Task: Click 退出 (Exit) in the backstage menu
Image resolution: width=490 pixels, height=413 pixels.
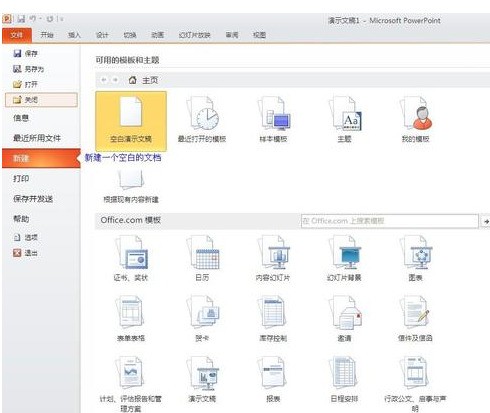Action: point(26,253)
